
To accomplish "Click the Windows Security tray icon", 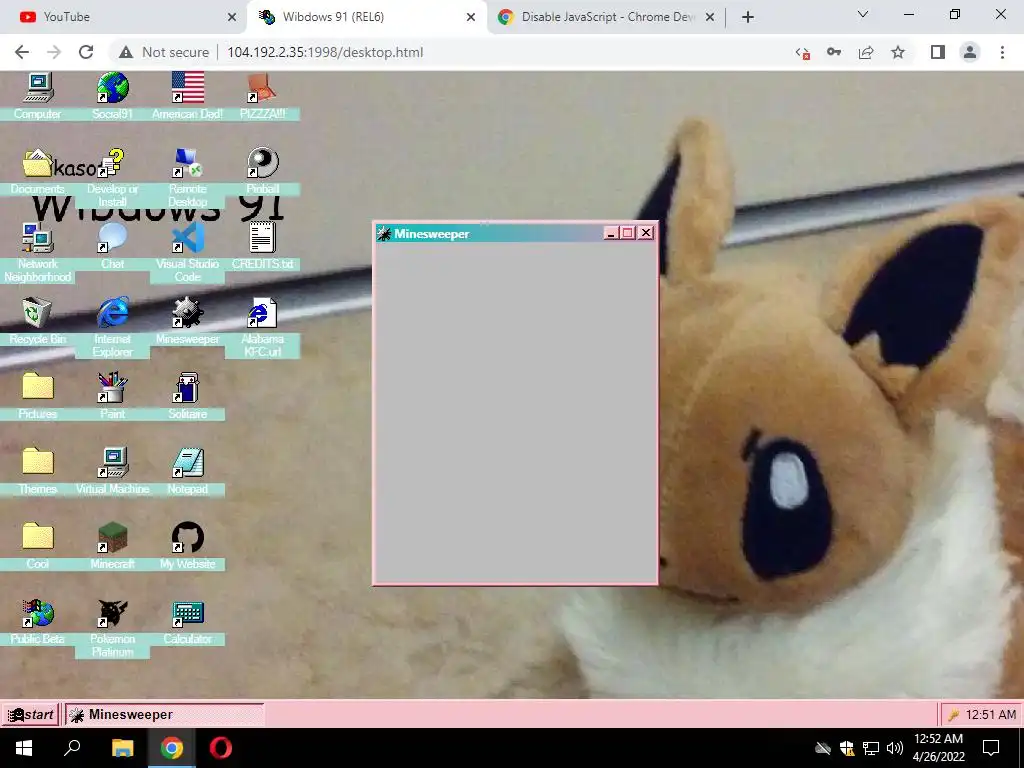I will [x=847, y=748].
